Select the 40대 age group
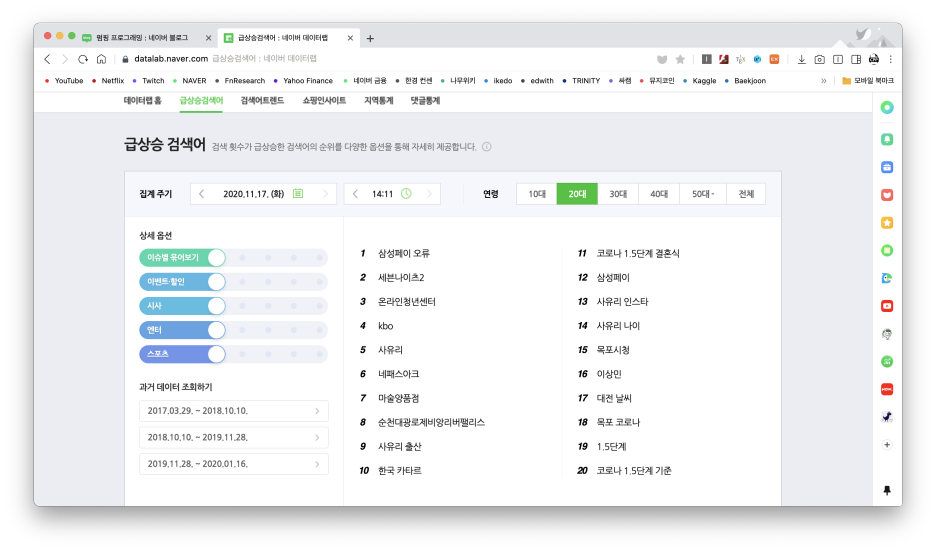936x551 pixels. (659, 194)
